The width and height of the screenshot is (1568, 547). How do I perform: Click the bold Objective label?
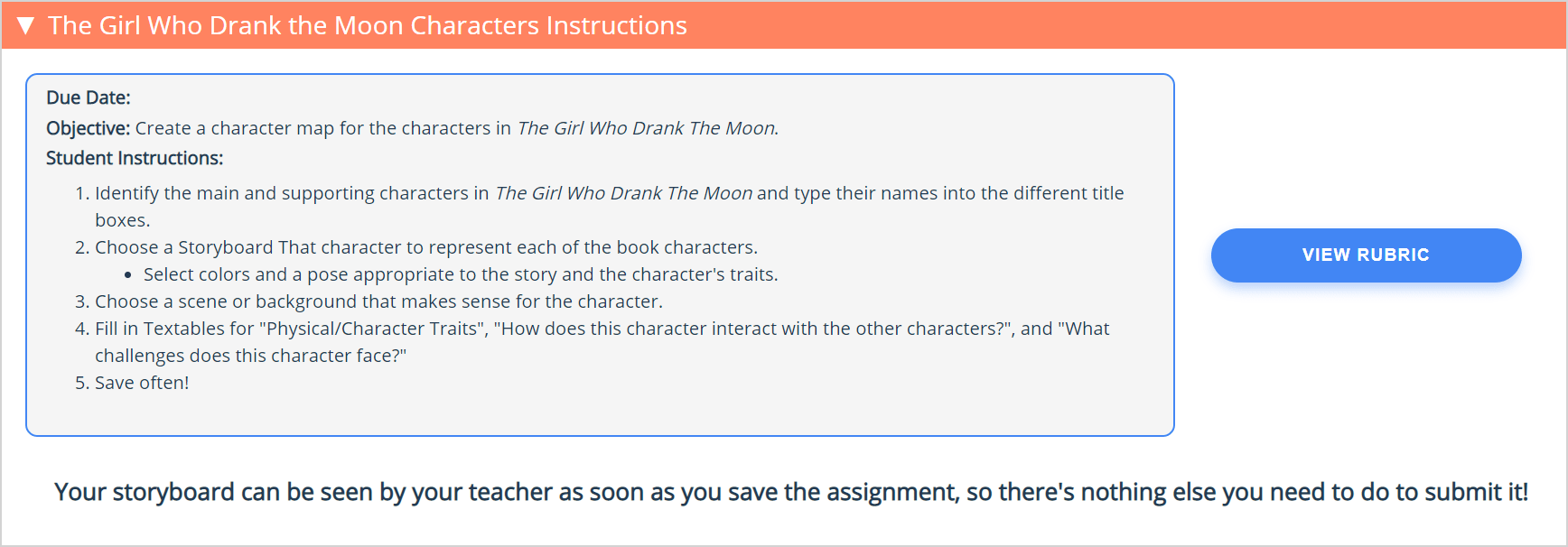point(89,128)
